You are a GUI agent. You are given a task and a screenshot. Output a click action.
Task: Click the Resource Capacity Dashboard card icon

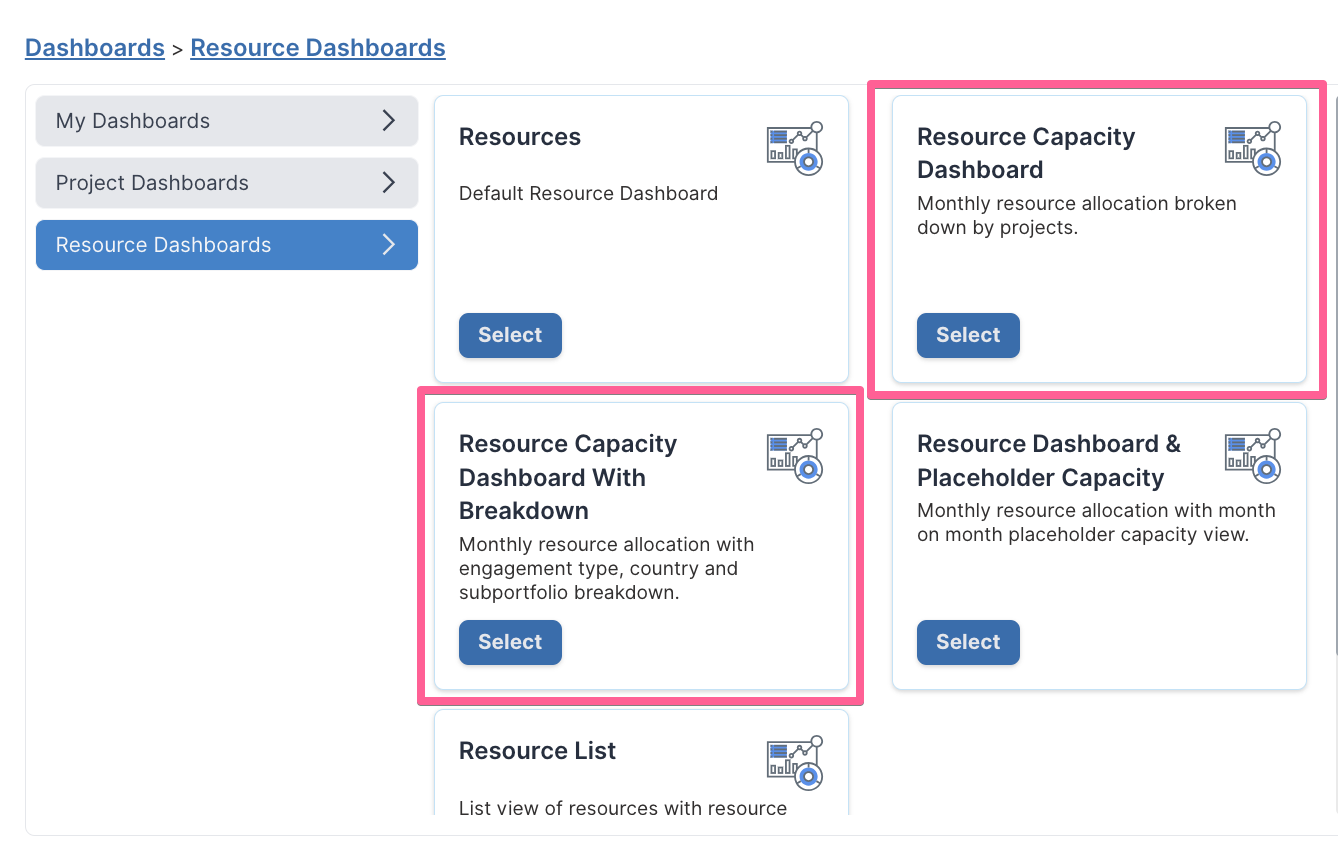click(x=1253, y=149)
